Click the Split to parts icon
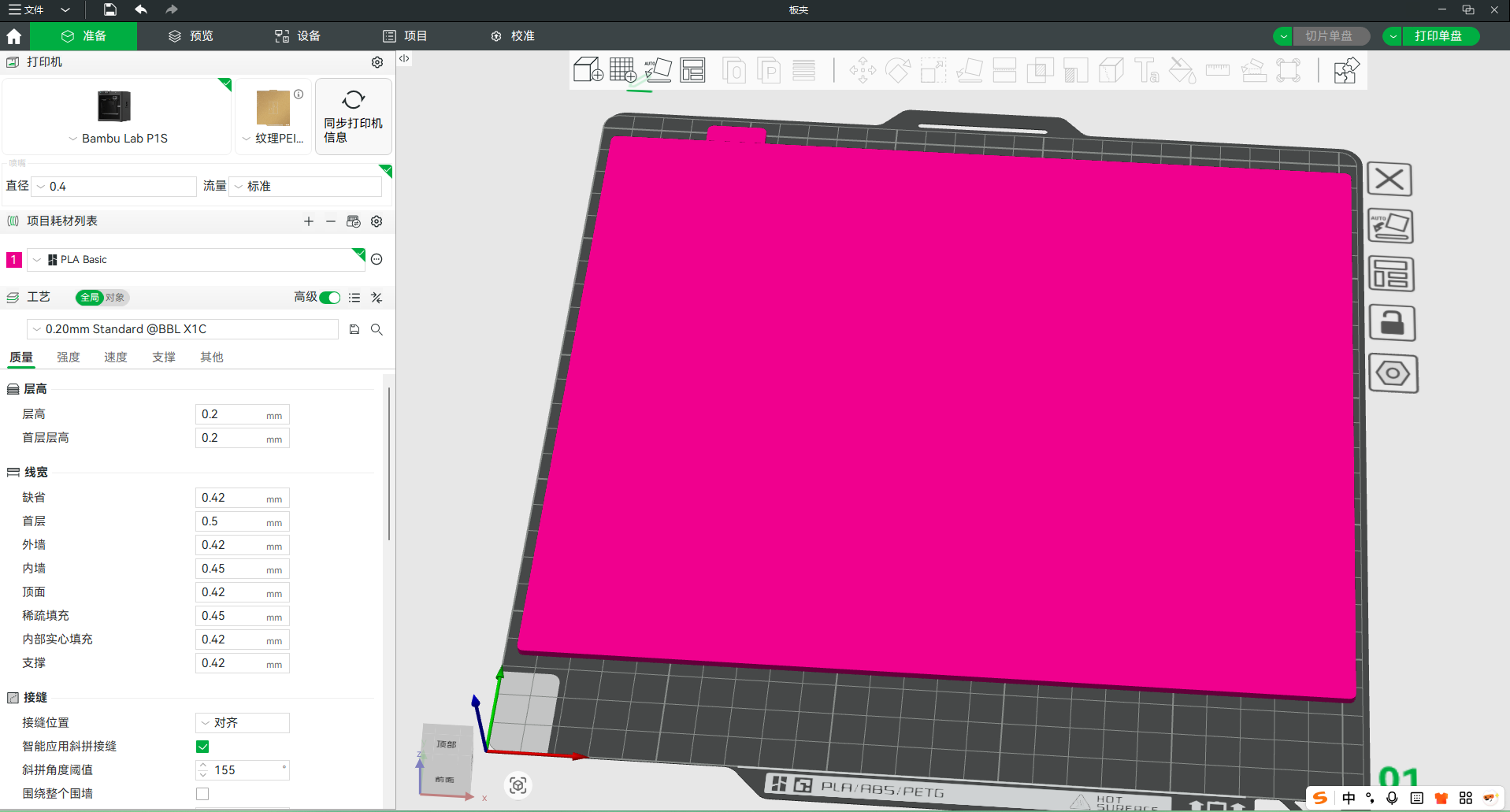The height and width of the screenshot is (812, 1510). click(768, 70)
